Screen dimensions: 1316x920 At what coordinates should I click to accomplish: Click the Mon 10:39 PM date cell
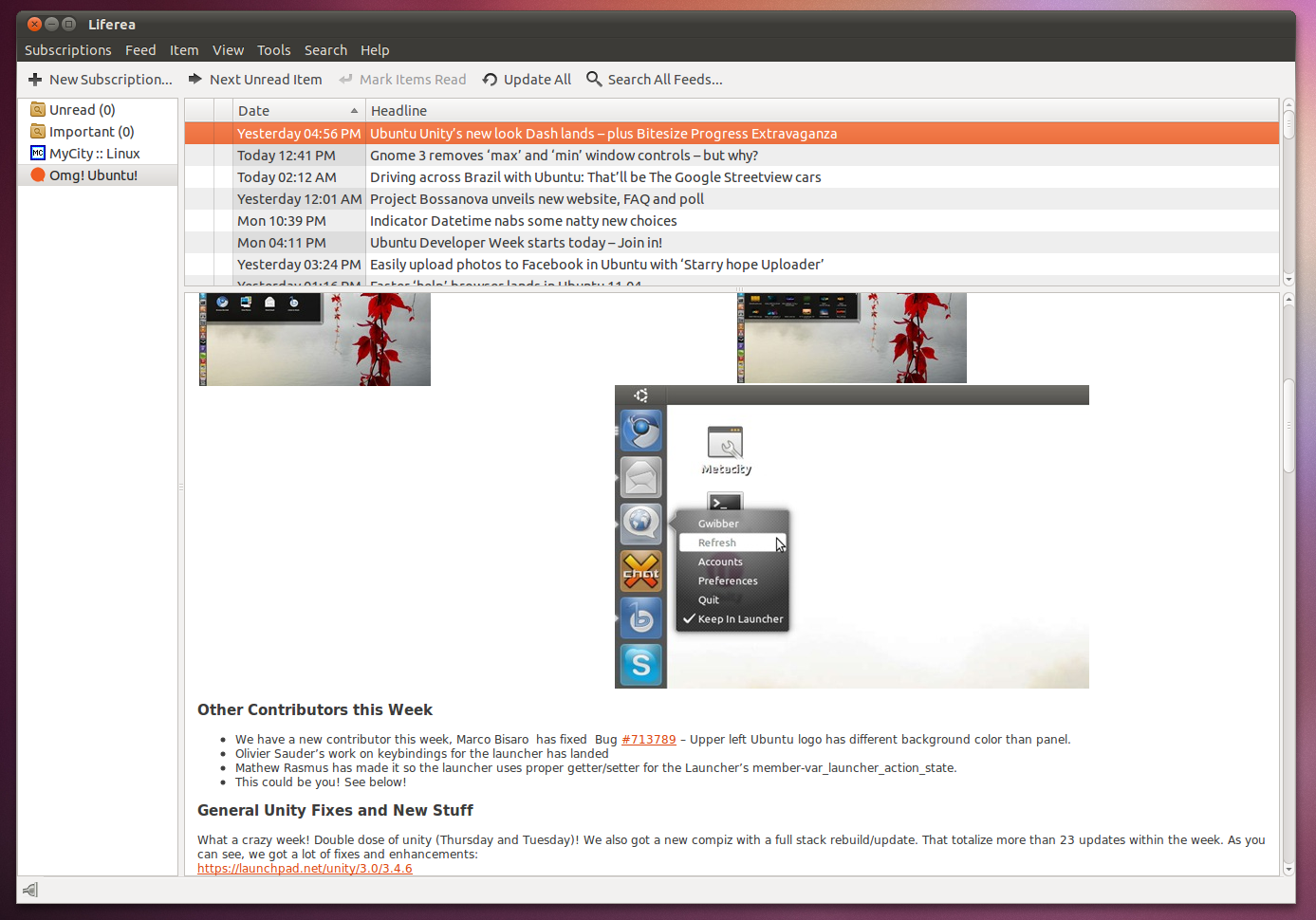pos(299,221)
